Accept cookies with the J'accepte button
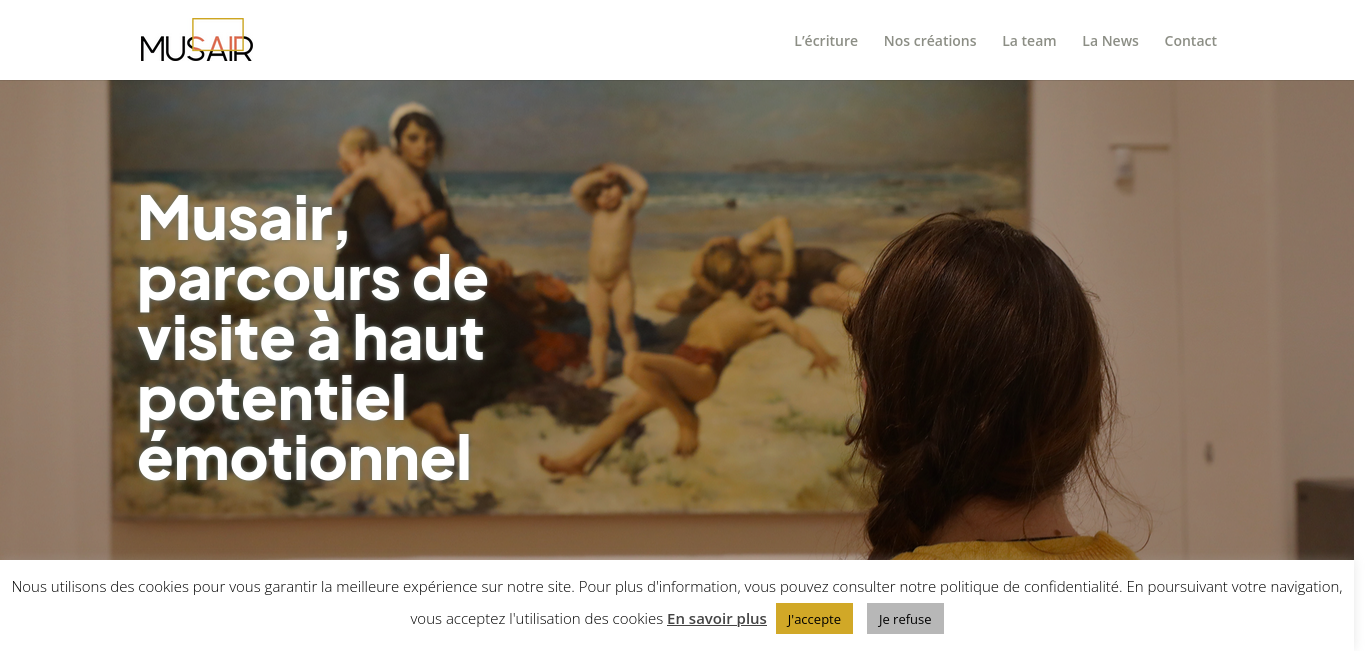1366x651 pixels. (814, 619)
